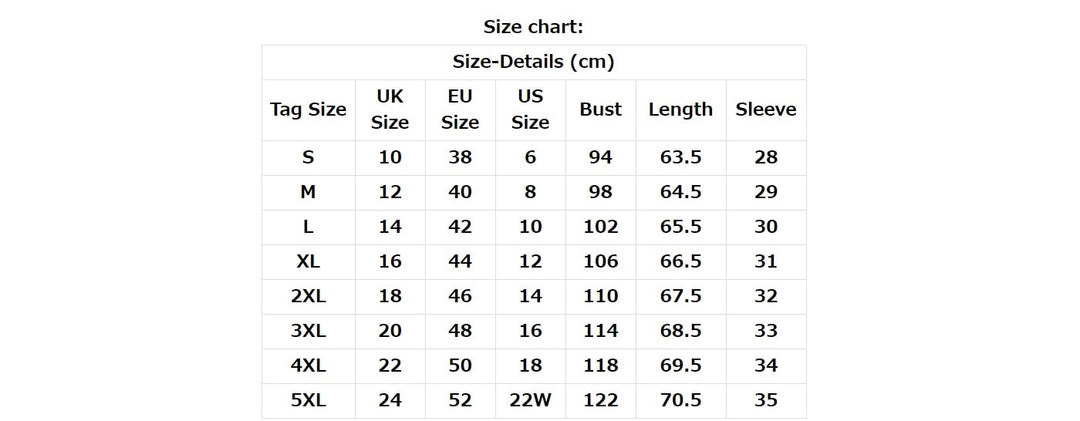This screenshot has width=1080, height=421.
Task: Select the 'EU Size' column header
Action: tap(460, 110)
